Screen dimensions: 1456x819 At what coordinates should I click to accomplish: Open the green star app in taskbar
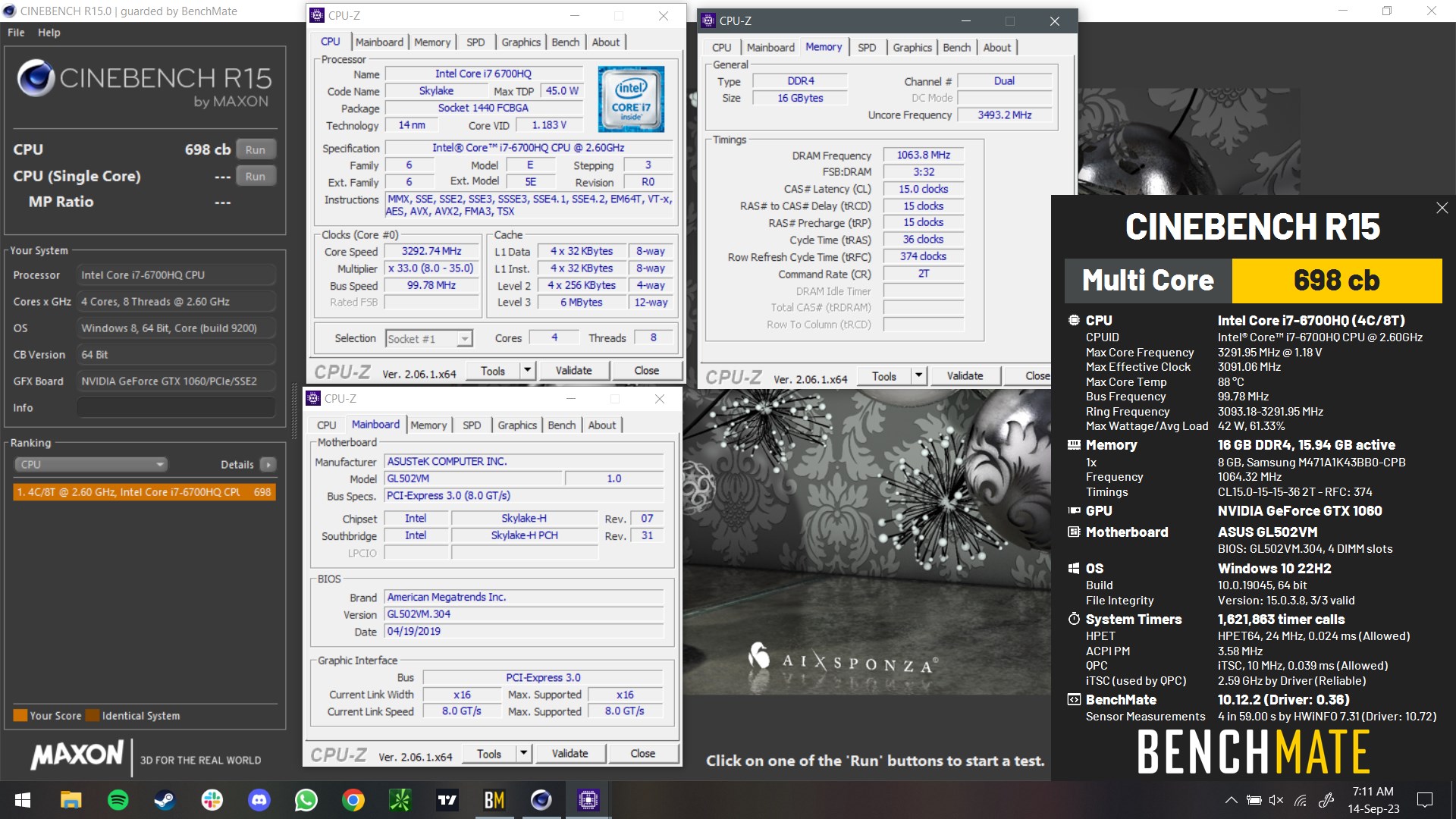coord(400,799)
